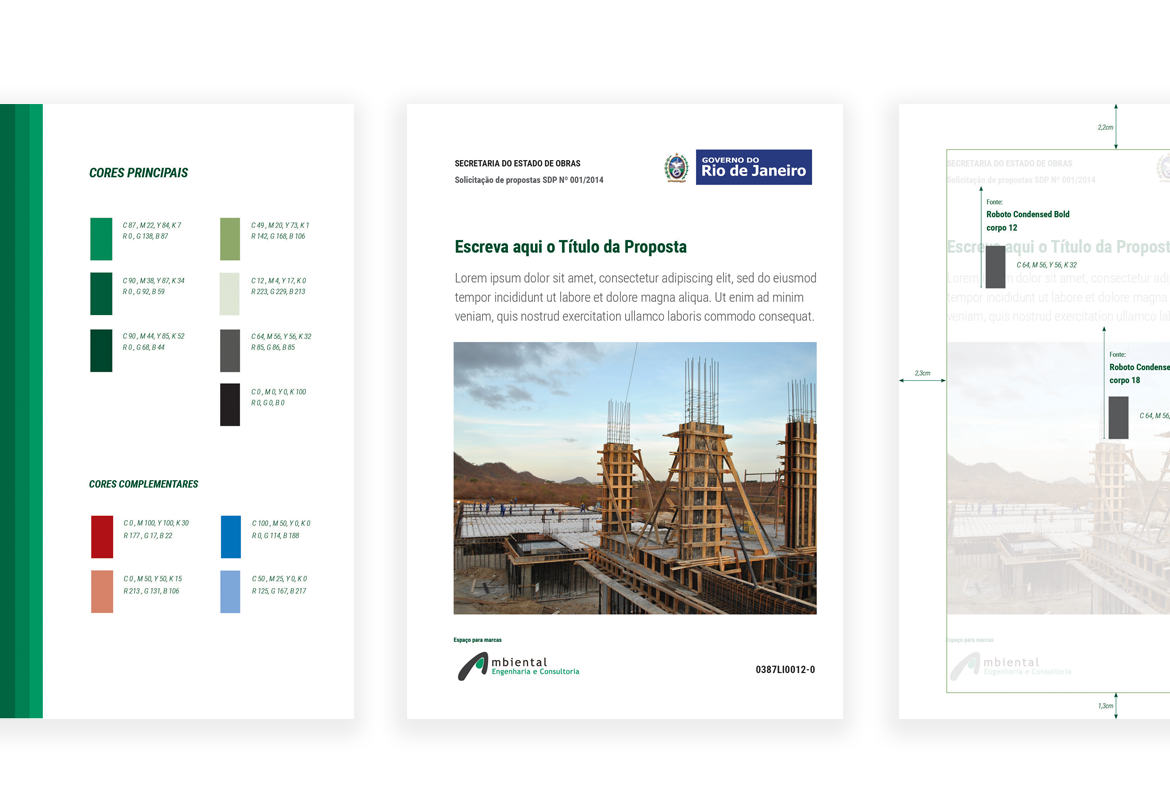Select the bright green R0 G138 B87 swatch
The height and width of the screenshot is (800, 1170).
(x=101, y=239)
